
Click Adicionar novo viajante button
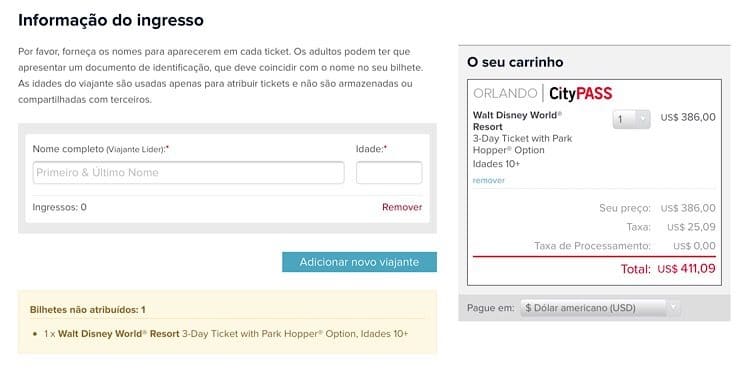(359, 262)
